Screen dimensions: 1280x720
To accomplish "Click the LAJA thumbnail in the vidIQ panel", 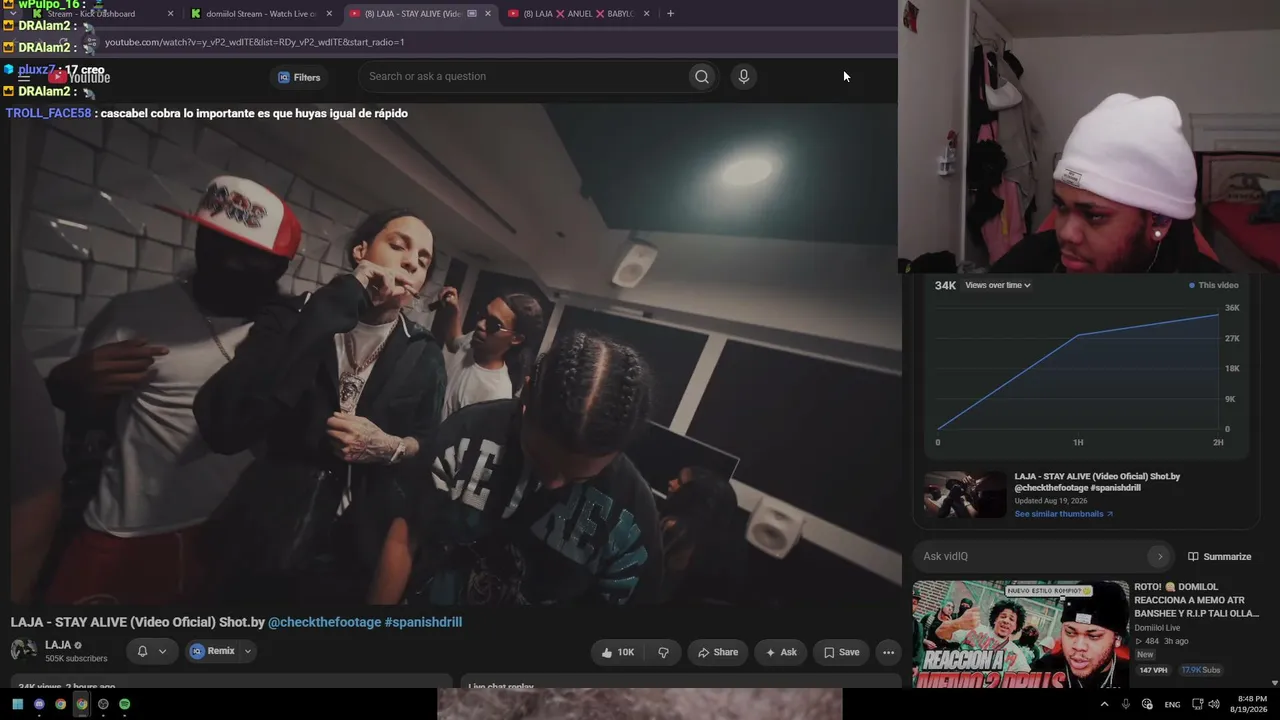I will pos(965,494).
